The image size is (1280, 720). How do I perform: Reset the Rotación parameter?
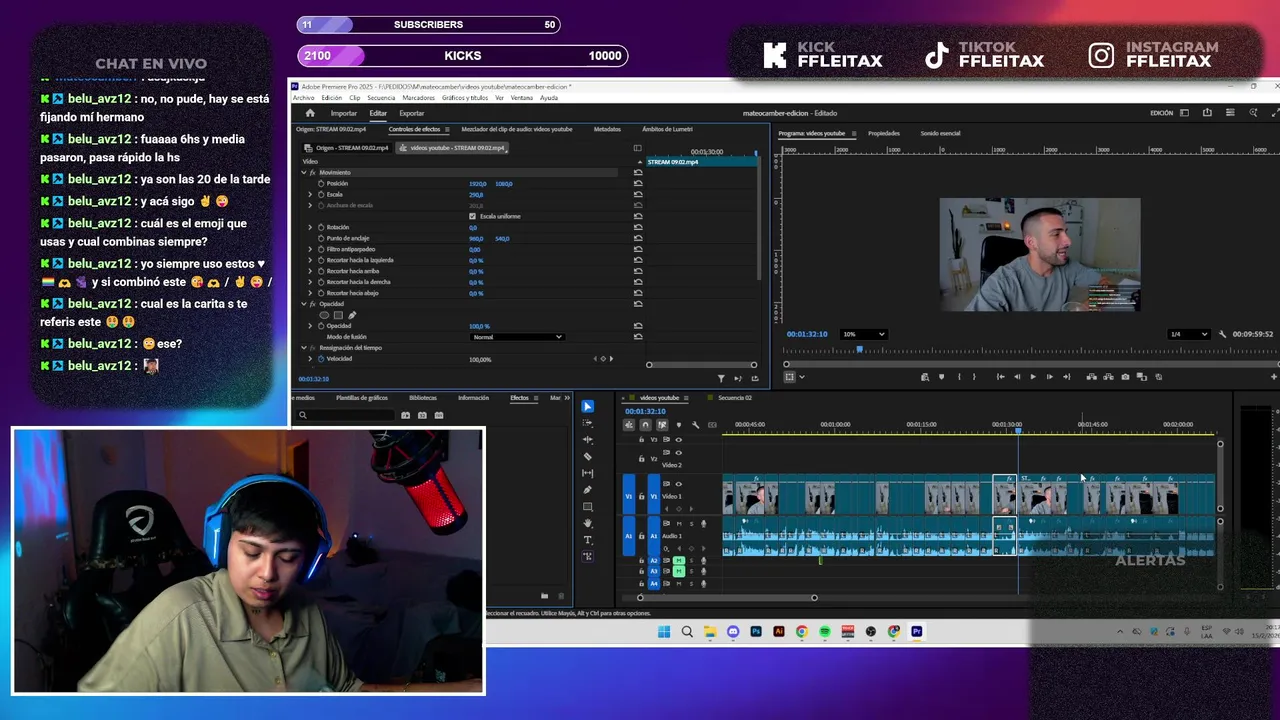[638, 227]
